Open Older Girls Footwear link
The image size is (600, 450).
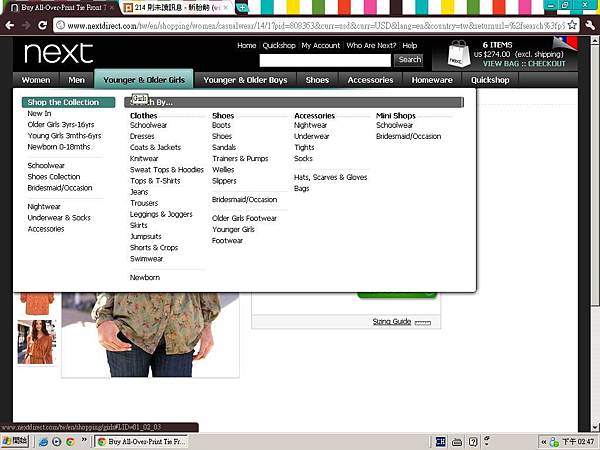tap(244, 218)
